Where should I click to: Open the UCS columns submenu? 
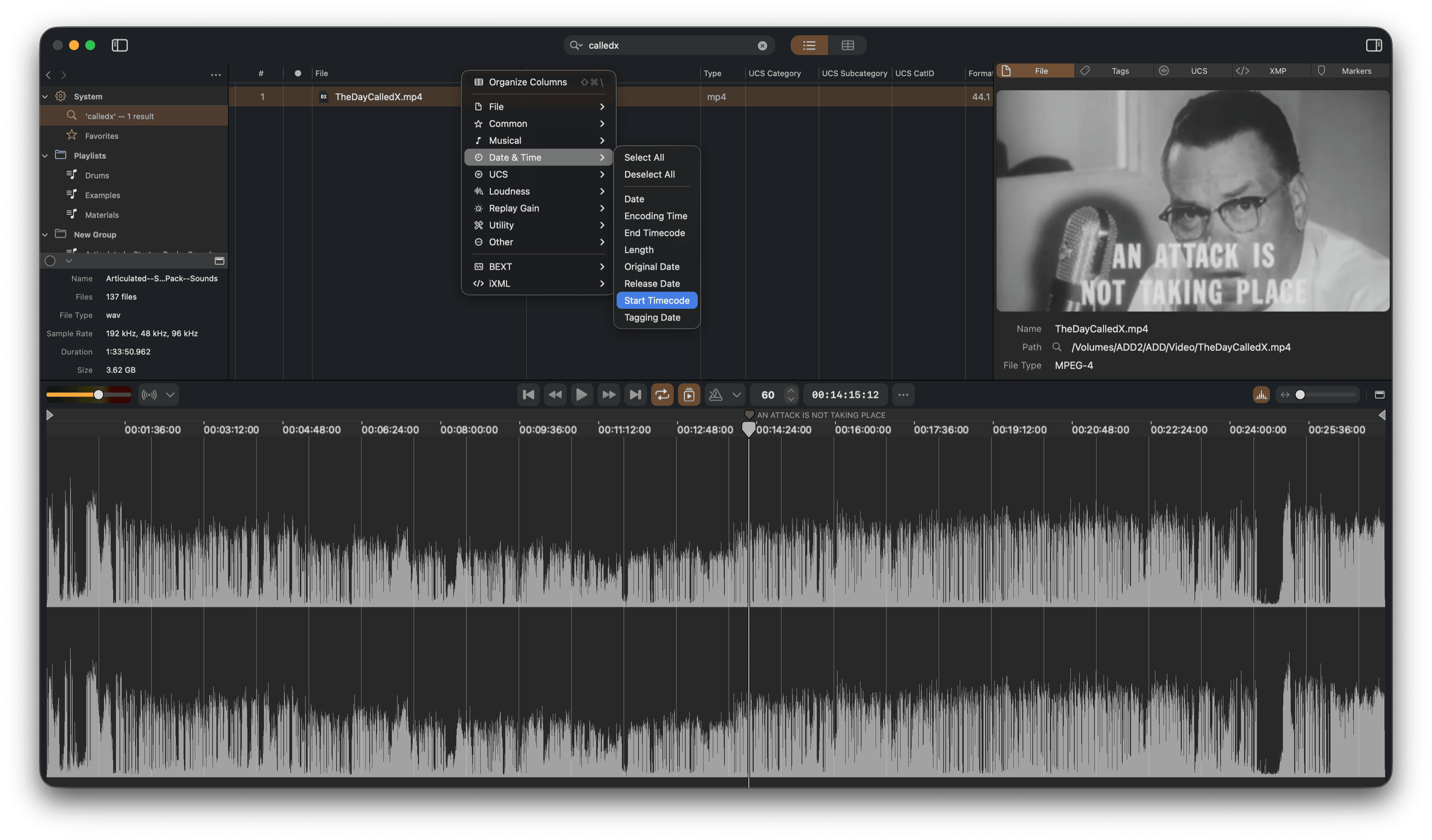pos(538,175)
